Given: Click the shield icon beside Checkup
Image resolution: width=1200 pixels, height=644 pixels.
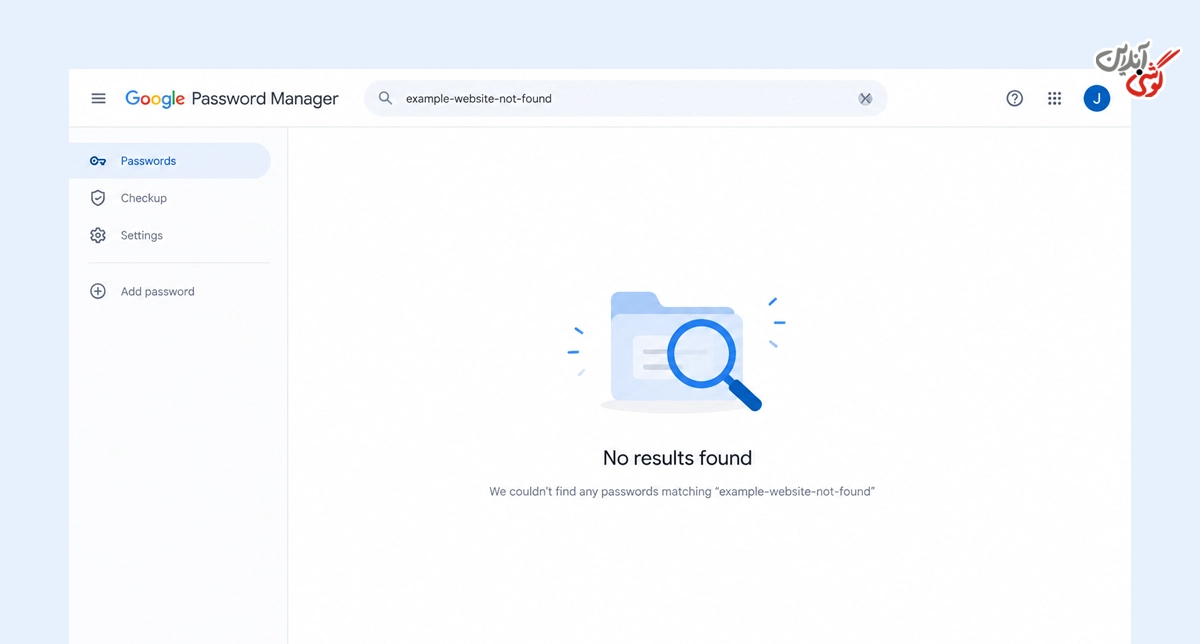Looking at the screenshot, I should (98, 198).
